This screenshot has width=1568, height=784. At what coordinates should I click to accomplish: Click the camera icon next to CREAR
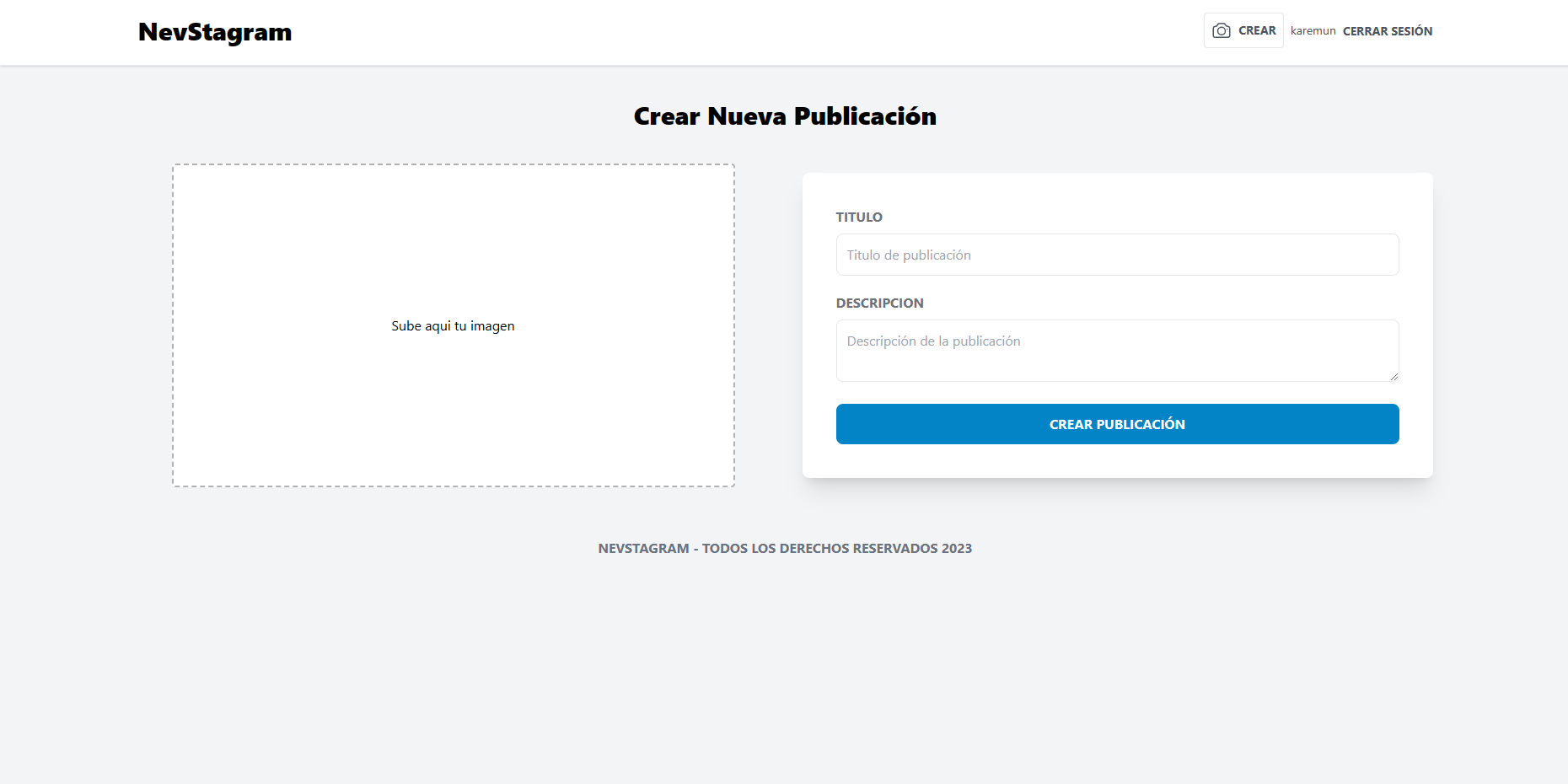pyautogui.click(x=1222, y=30)
